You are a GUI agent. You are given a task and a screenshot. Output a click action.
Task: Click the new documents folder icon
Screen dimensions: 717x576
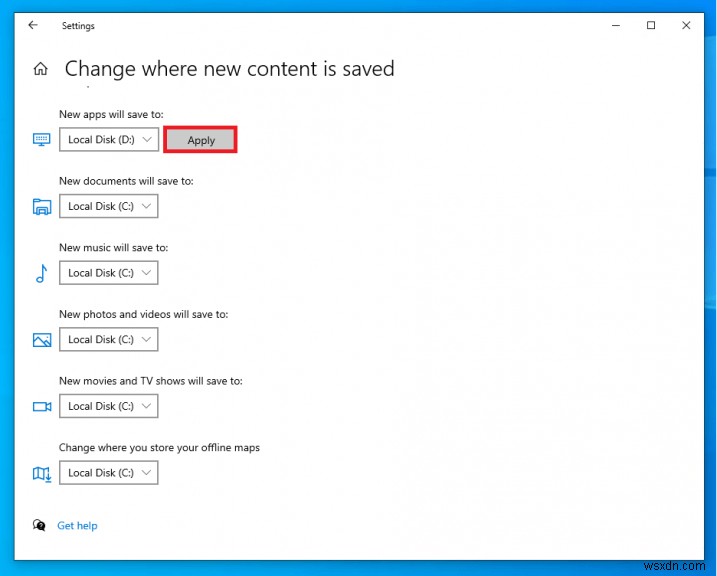point(42,206)
